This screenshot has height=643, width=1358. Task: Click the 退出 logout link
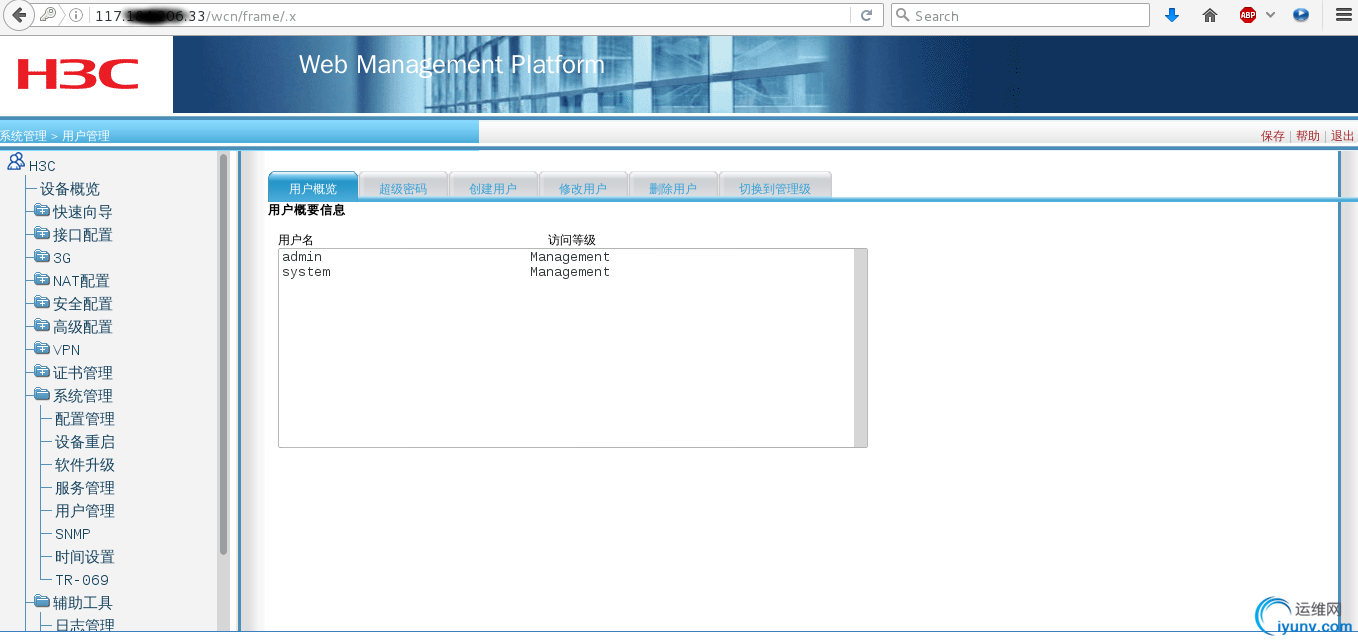[x=1343, y=136]
